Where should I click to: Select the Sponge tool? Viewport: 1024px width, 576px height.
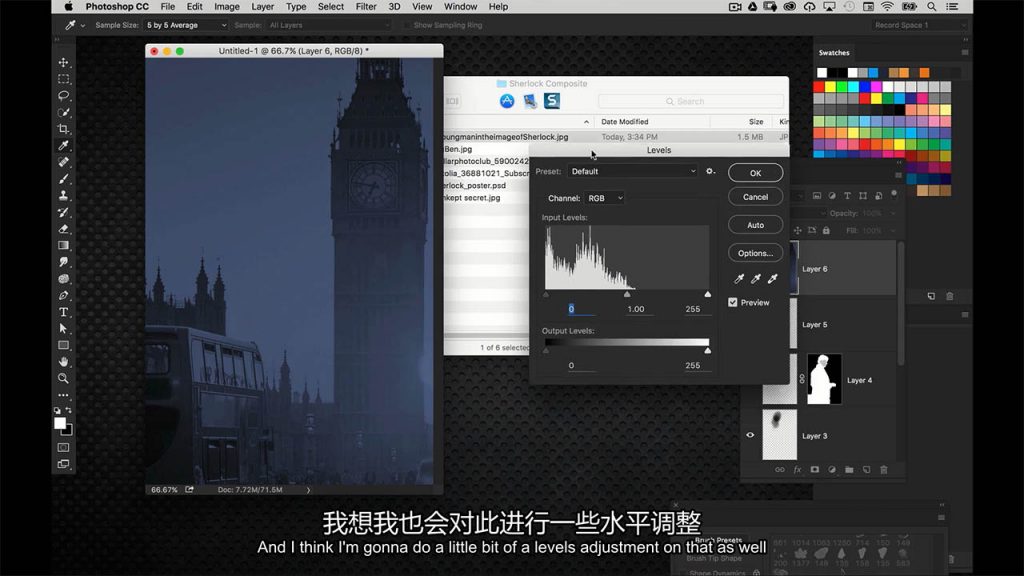click(x=63, y=279)
